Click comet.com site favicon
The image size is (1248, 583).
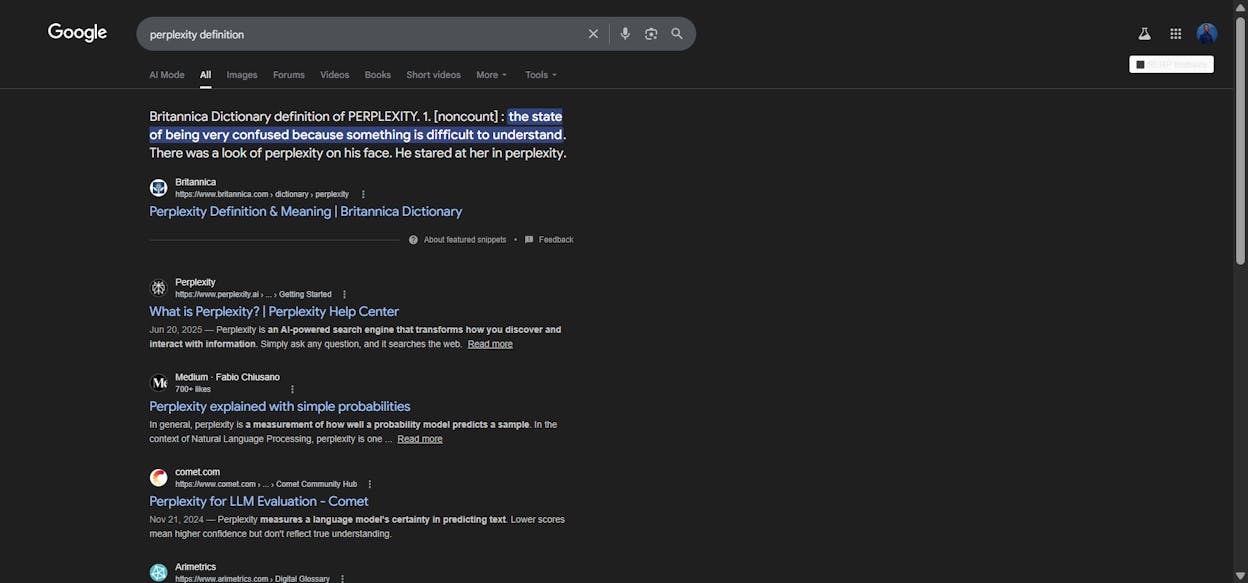click(x=158, y=478)
